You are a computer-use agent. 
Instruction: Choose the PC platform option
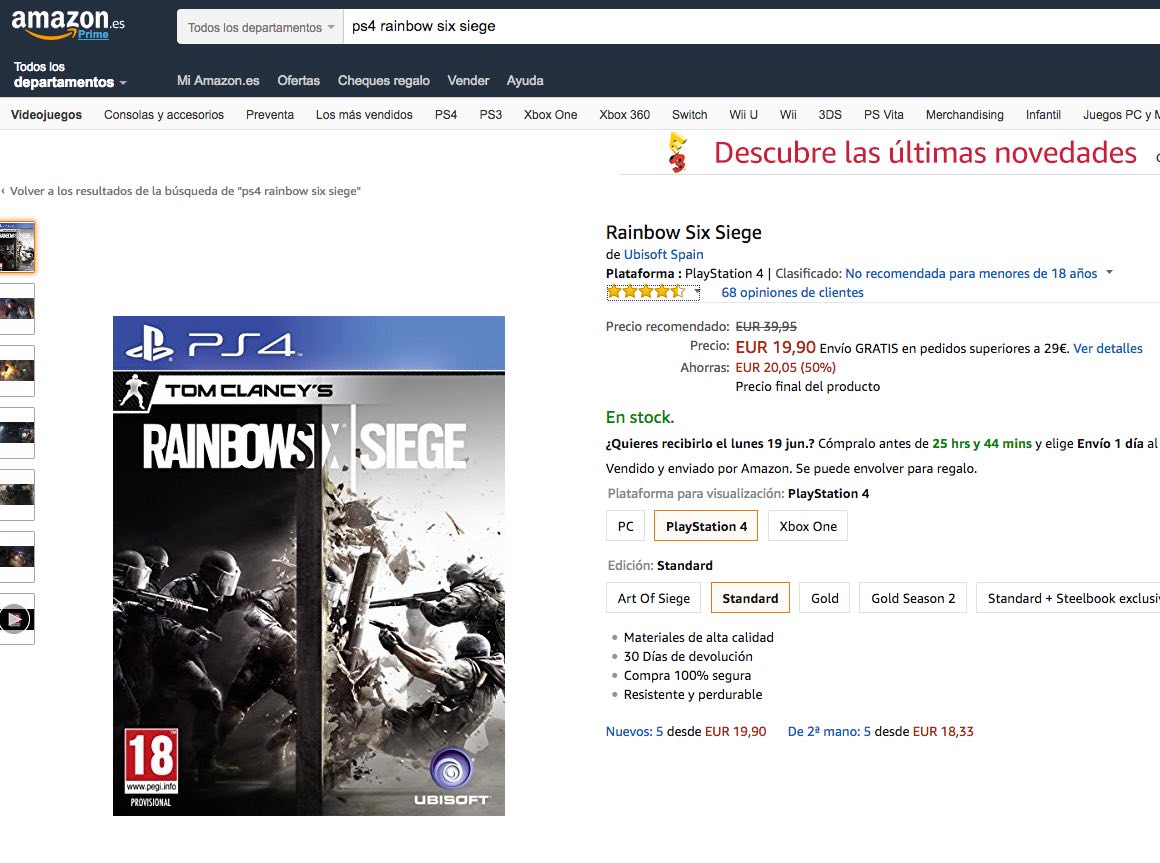point(625,526)
